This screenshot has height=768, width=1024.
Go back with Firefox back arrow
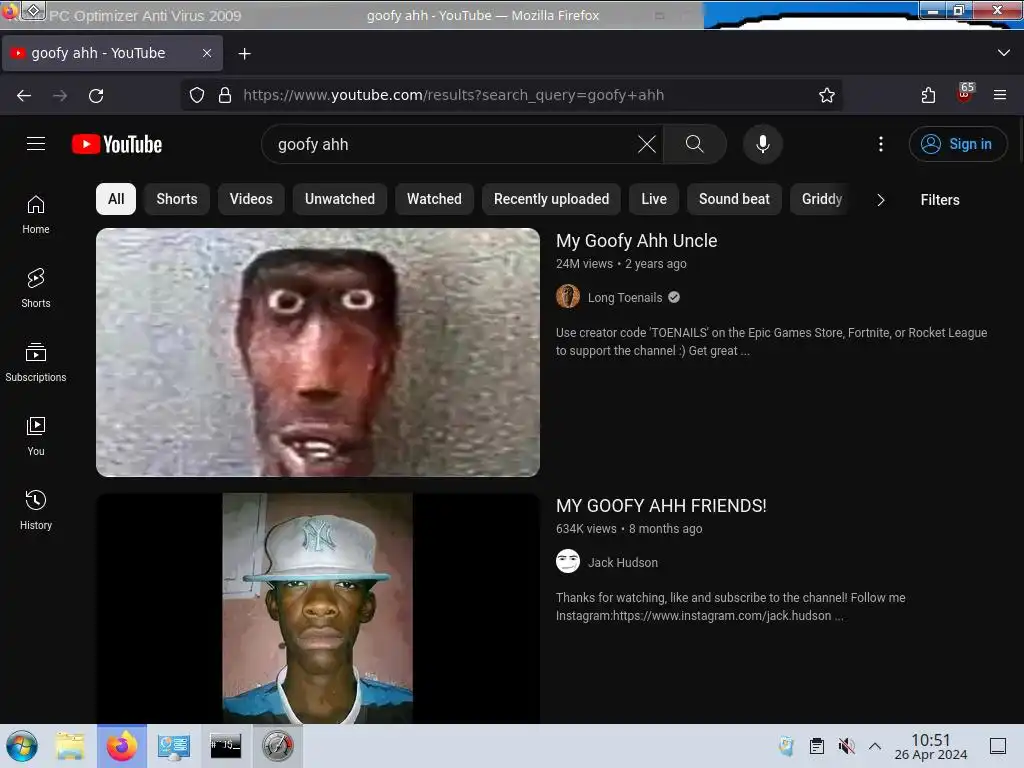coord(24,96)
